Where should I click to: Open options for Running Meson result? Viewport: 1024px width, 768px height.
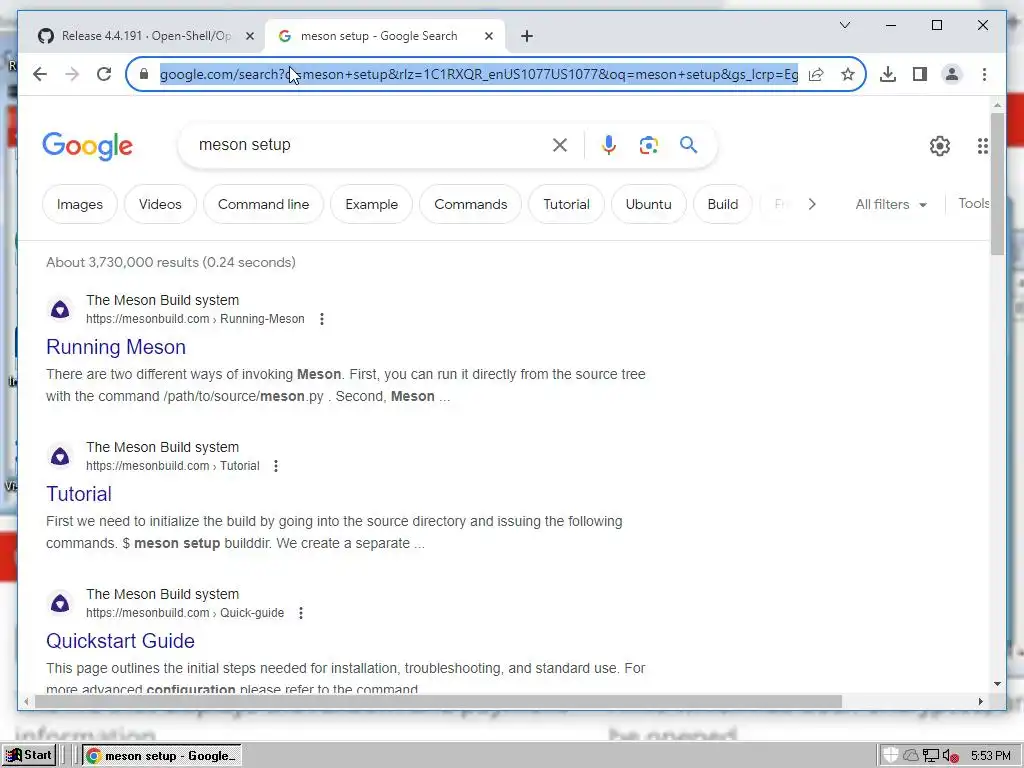click(321, 319)
